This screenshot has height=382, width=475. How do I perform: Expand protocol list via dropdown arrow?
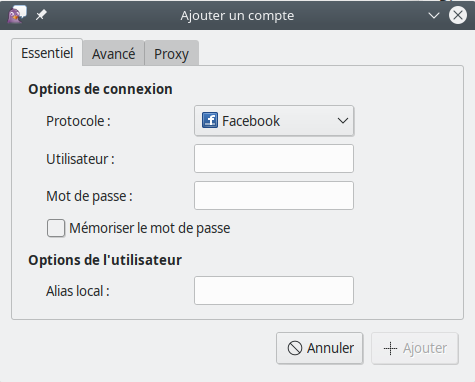click(343, 121)
